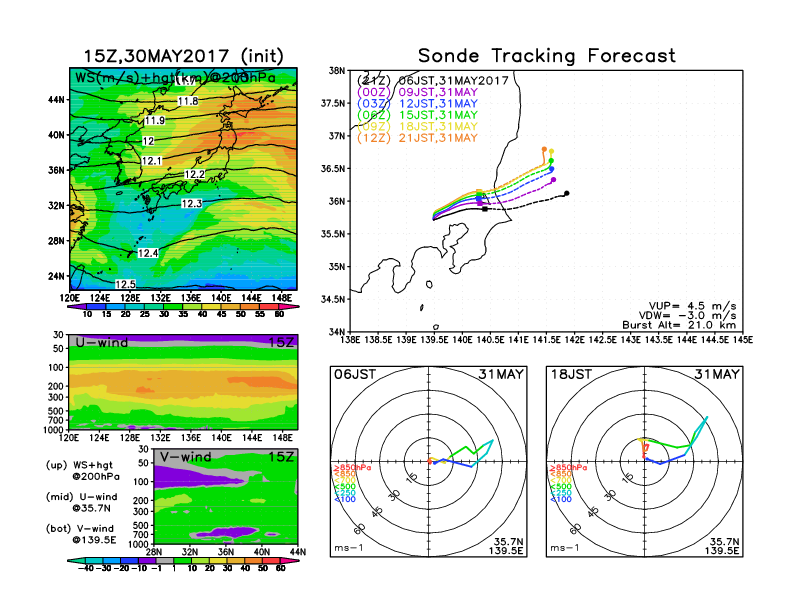792x612 pixels.
Task: Select the yellow "(09Z) 18JST,31MAY" legend entry
Action: click(x=417, y=127)
